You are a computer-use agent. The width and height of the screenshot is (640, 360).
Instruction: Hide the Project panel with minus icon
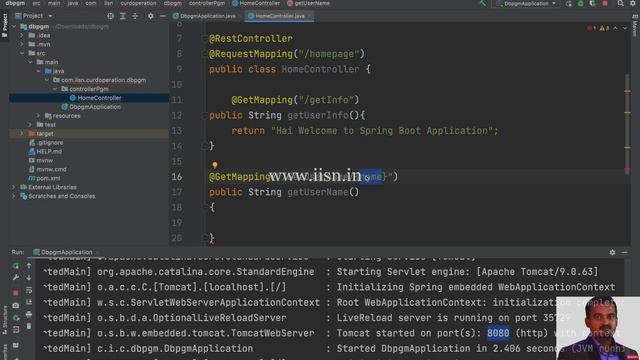162,16
